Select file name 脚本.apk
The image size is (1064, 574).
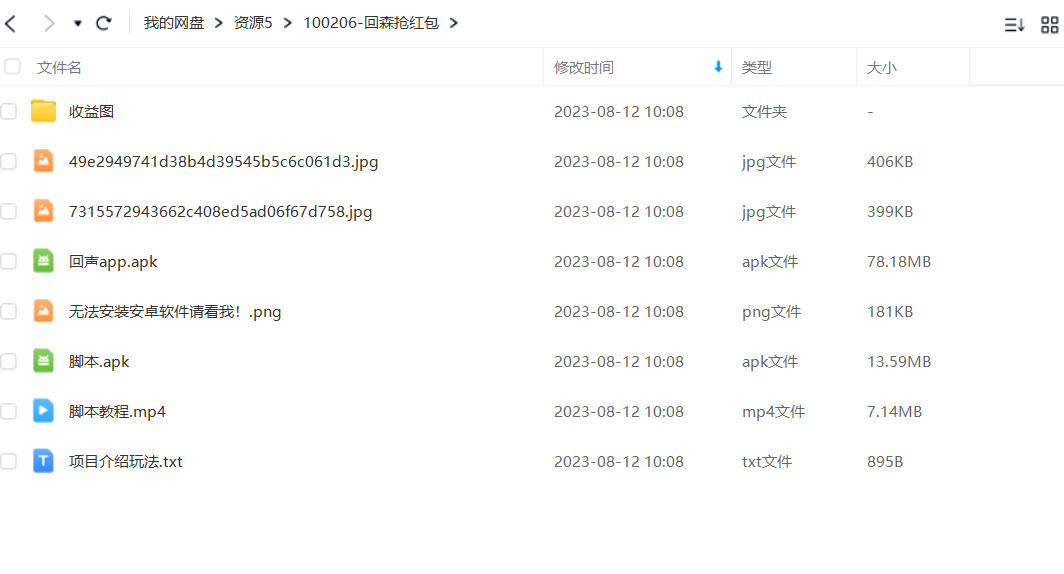coord(99,362)
